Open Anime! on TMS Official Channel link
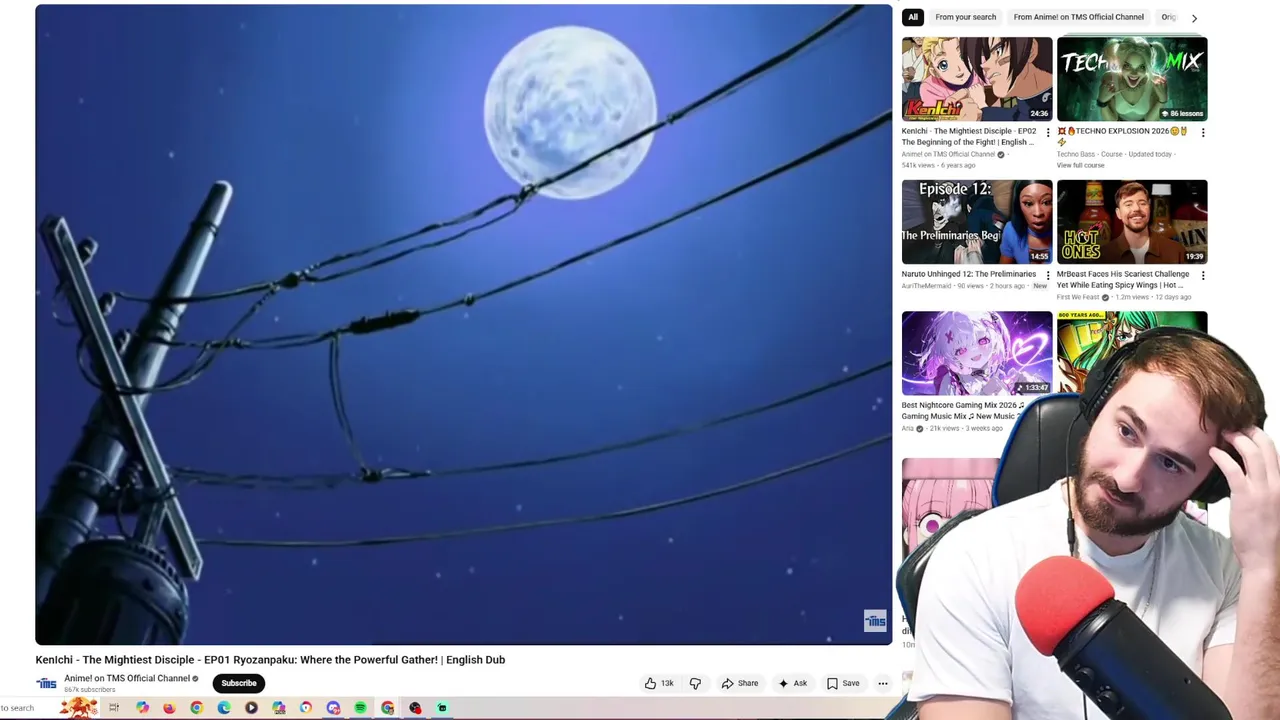Screen dimensions: 1280x720 127,678
